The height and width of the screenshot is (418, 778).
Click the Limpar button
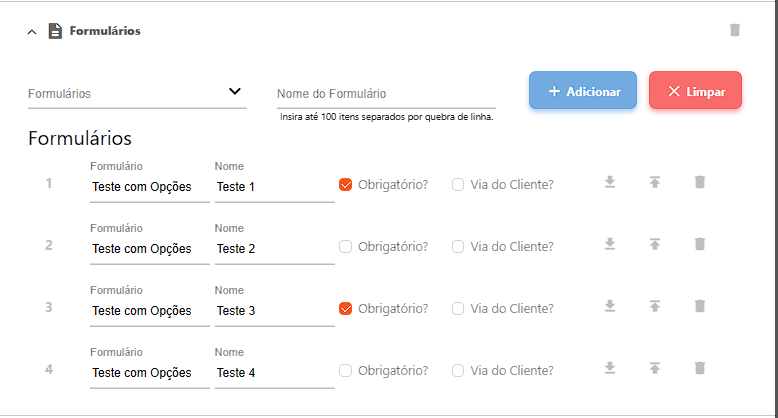click(x=695, y=91)
